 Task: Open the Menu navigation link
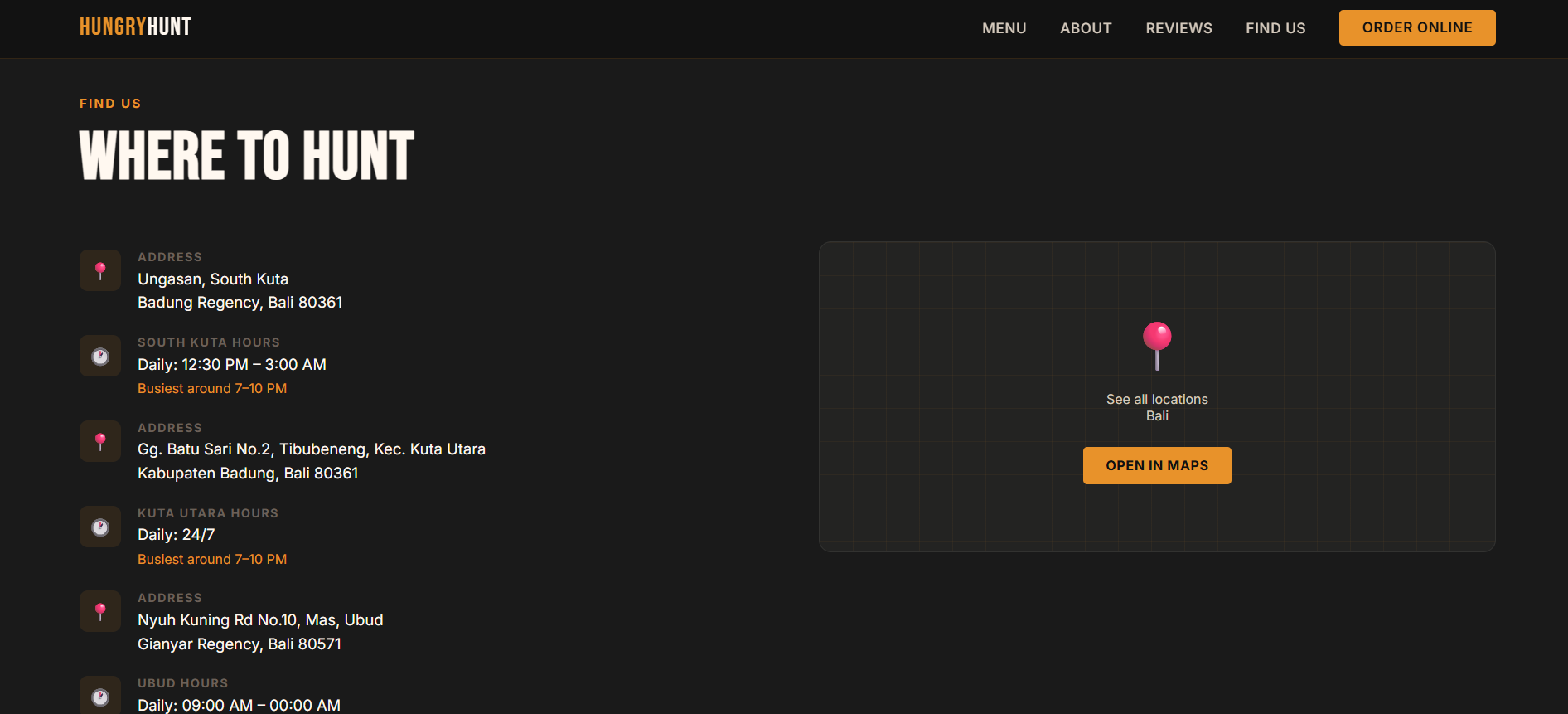[1004, 28]
